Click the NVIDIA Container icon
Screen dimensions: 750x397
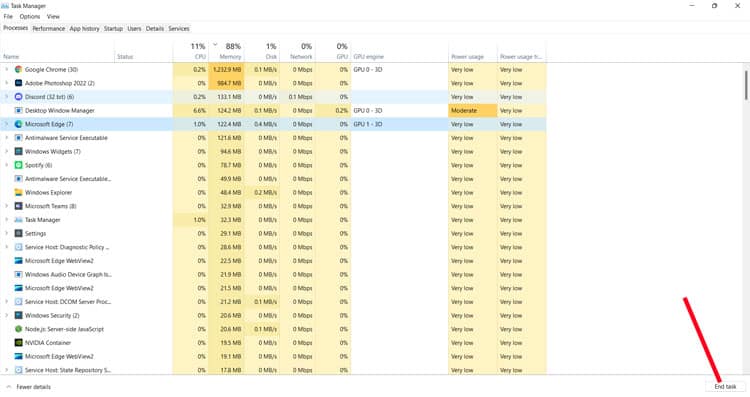pyautogui.click(x=18, y=343)
